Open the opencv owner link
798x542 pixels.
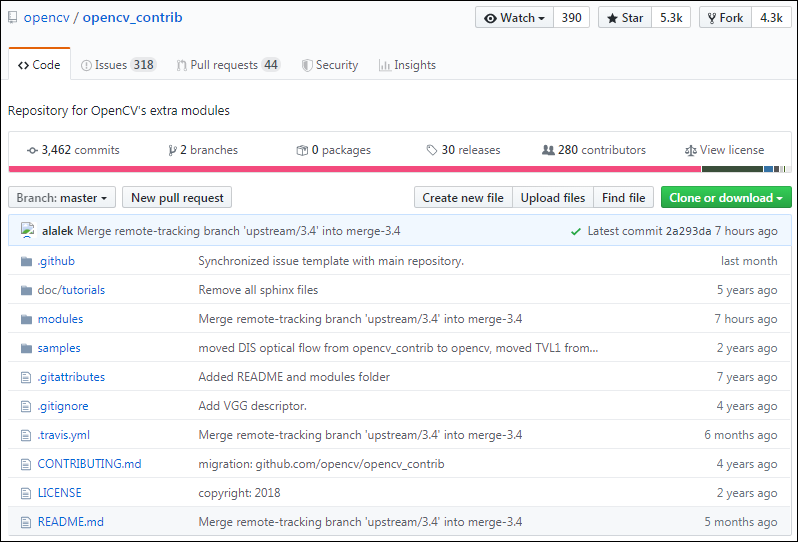[46, 17]
